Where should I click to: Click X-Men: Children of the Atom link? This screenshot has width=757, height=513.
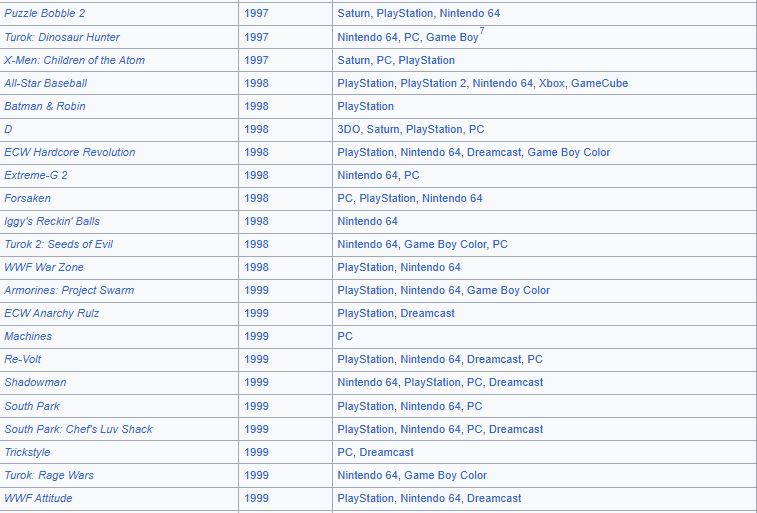74,60
